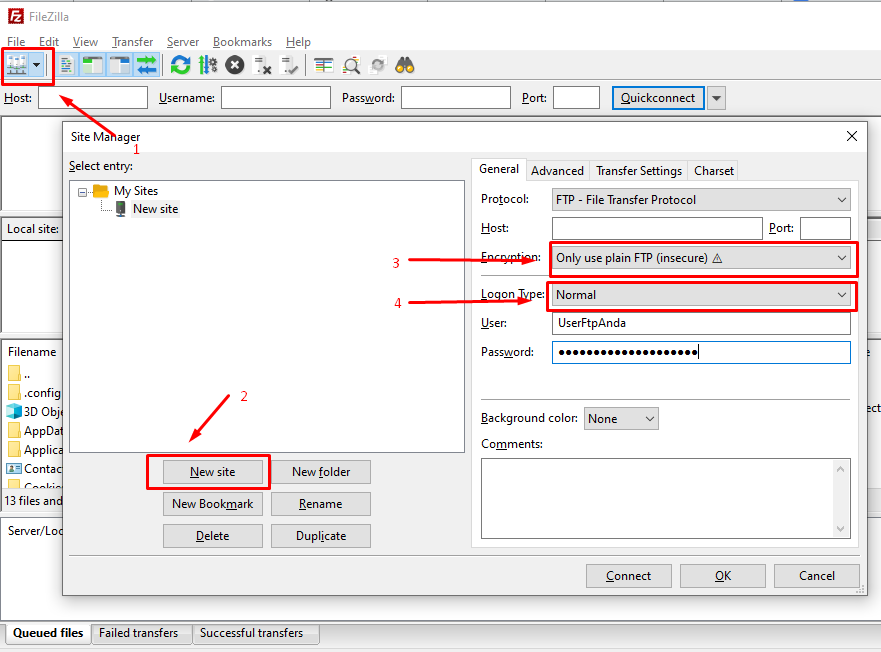Click the New folder button
Viewport: 881px width, 652px height.
(x=321, y=472)
